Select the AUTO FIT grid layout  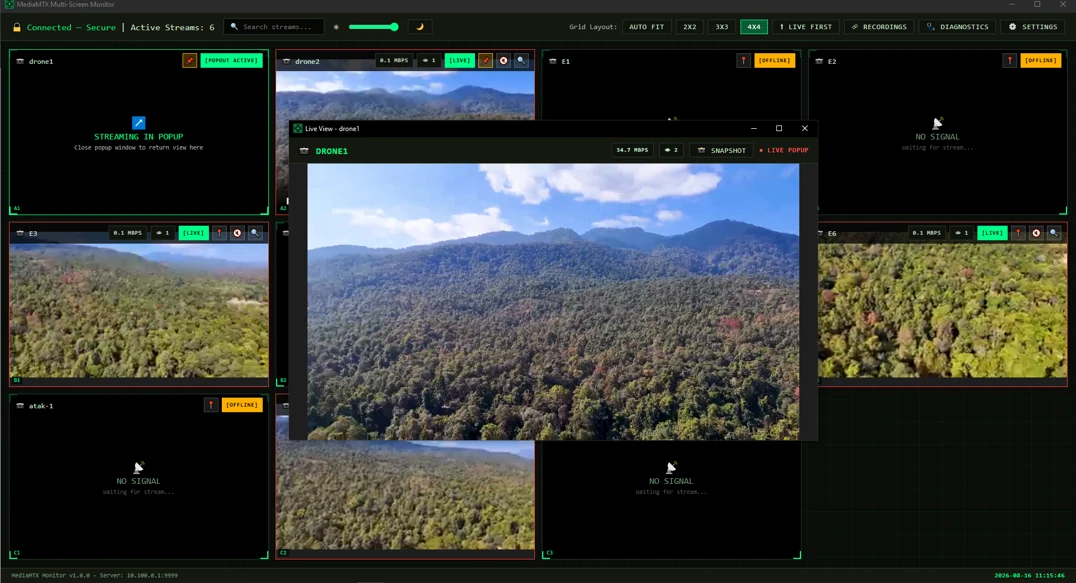coord(646,27)
